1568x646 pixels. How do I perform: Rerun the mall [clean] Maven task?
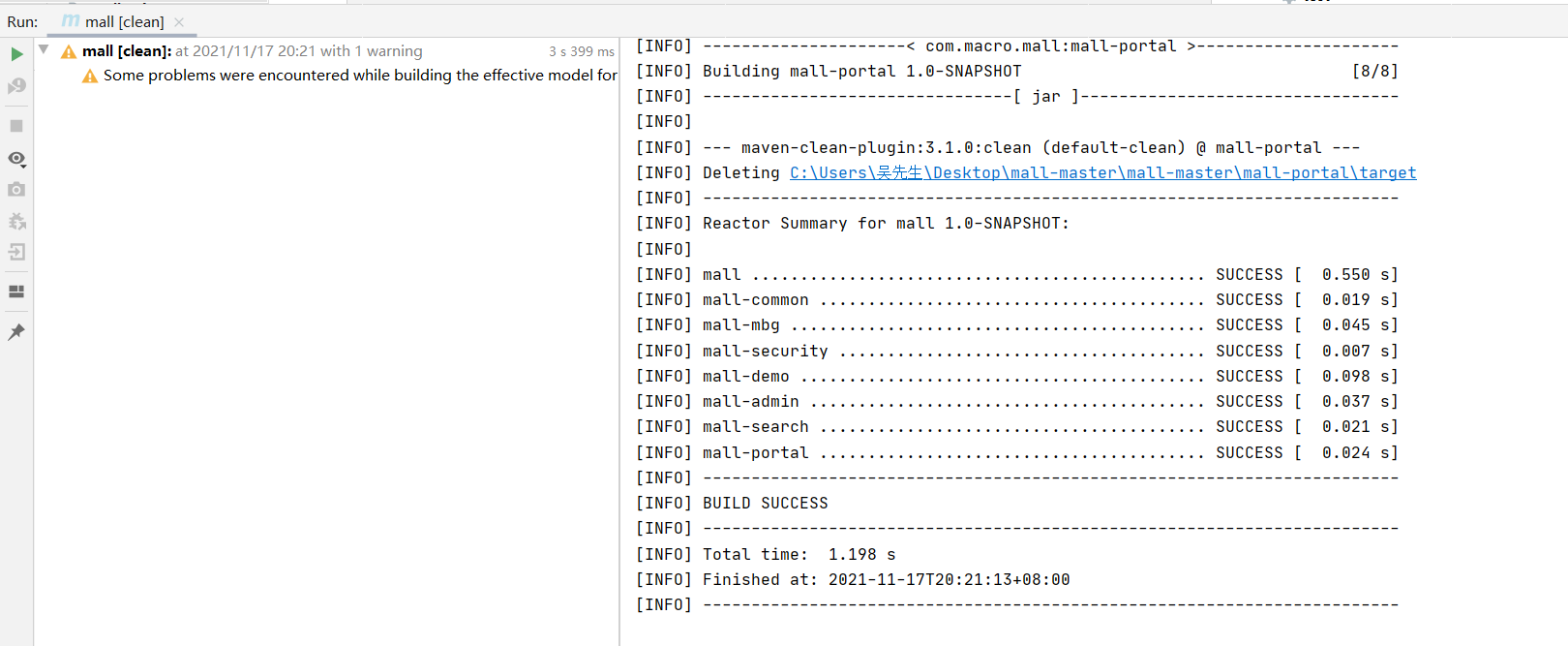pyautogui.click(x=17, y=53)
